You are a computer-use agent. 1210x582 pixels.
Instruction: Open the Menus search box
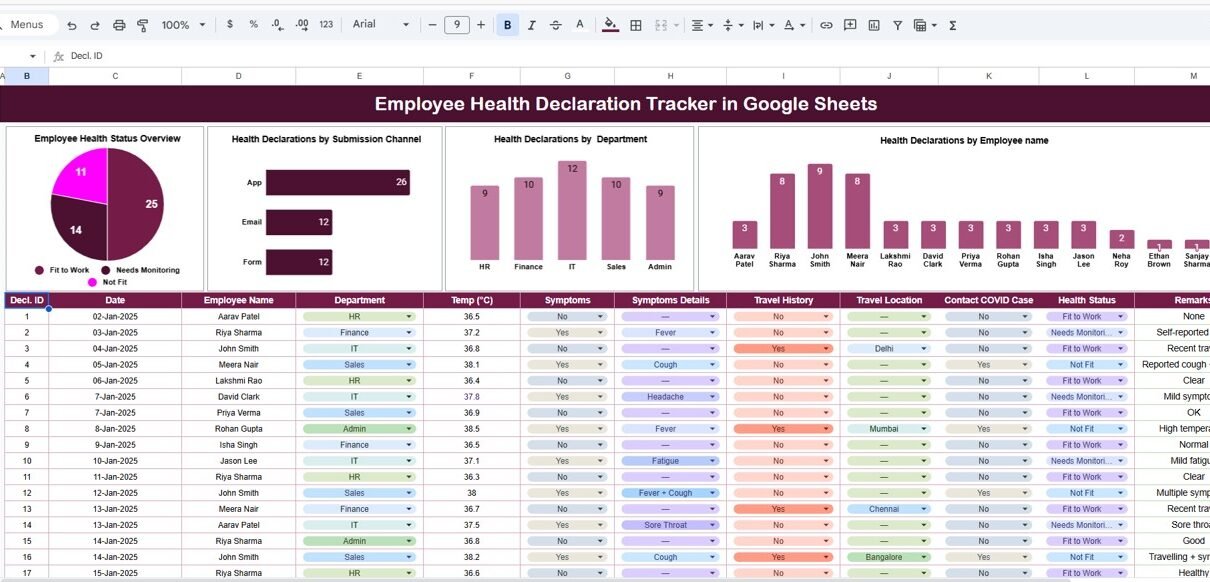pos(28,25)
